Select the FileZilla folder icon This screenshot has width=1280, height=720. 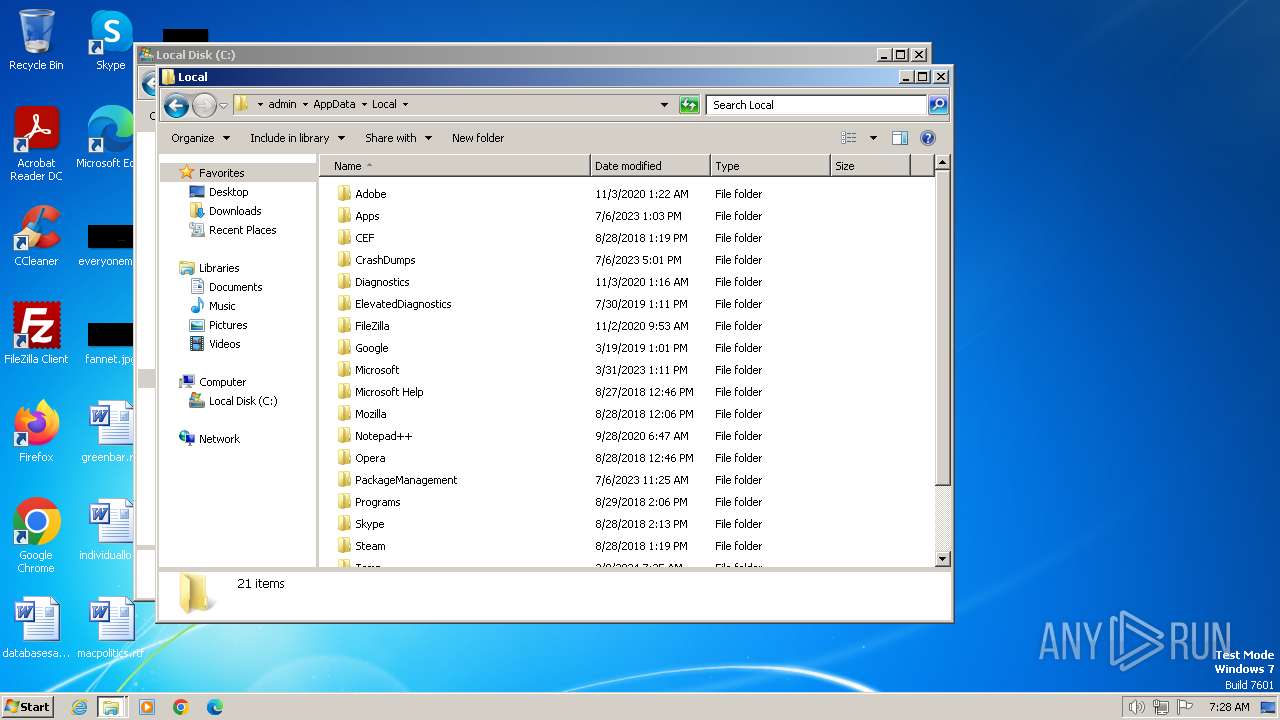(344, 326)
